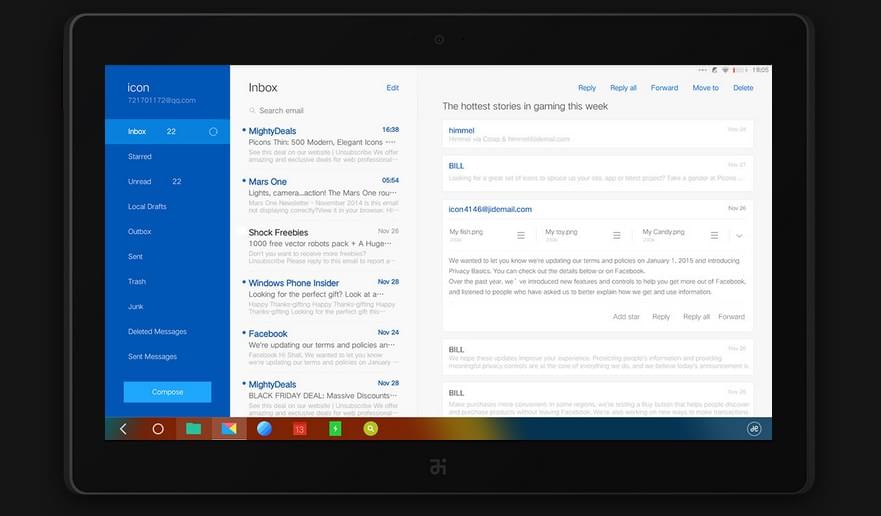Select the Inbox folder

(x=167, y=132)
